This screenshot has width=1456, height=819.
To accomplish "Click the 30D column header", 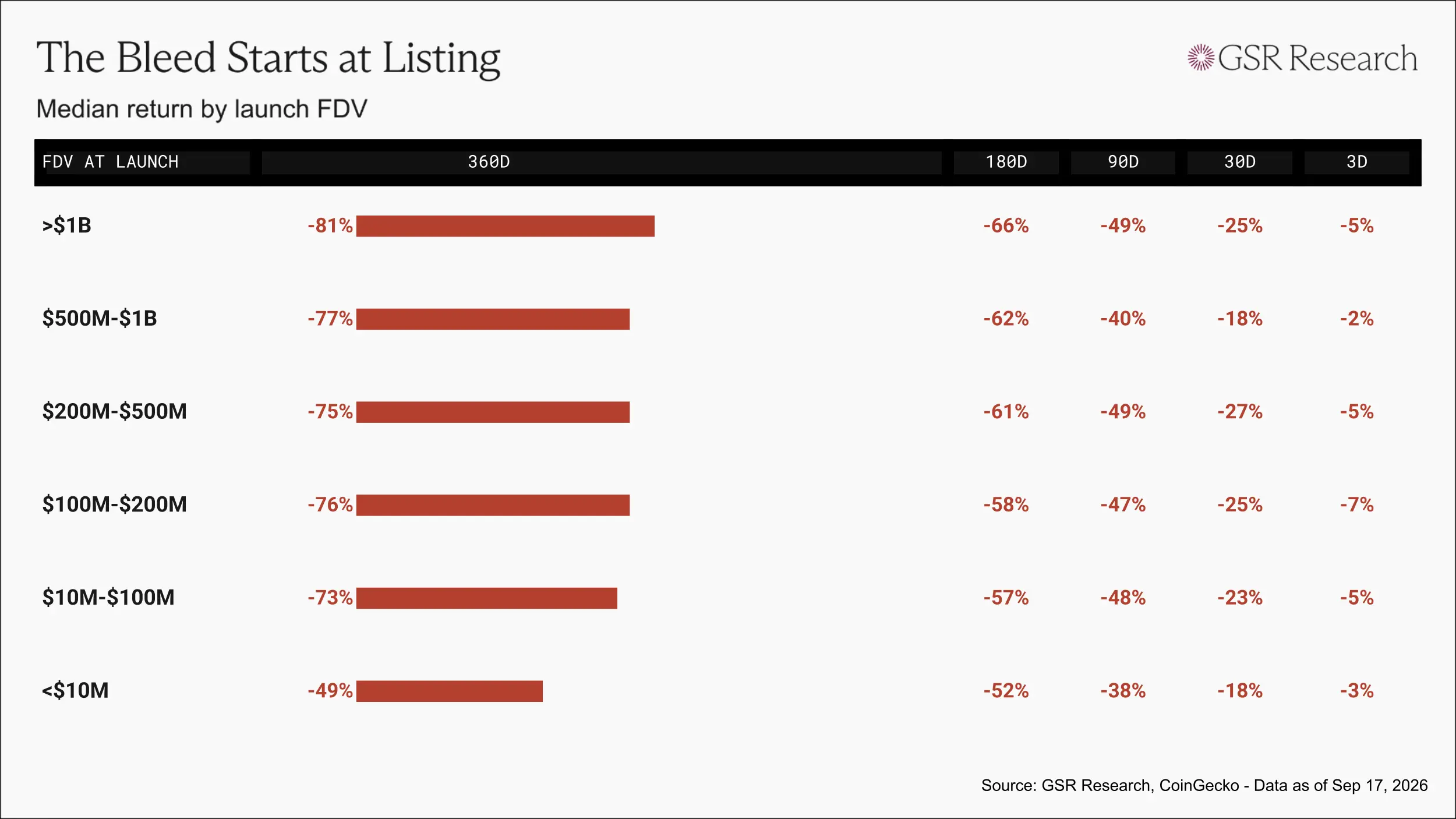I will click(x=1240, y=162).
